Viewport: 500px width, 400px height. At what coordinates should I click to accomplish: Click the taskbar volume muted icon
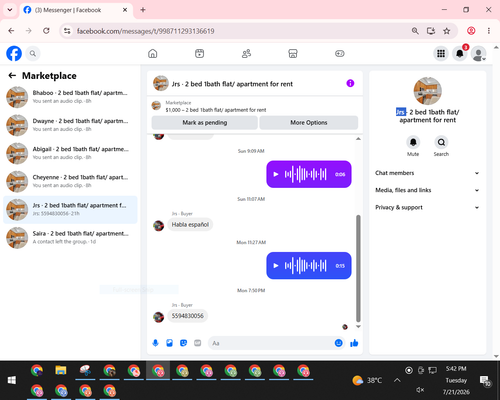(x=420, y=390)
